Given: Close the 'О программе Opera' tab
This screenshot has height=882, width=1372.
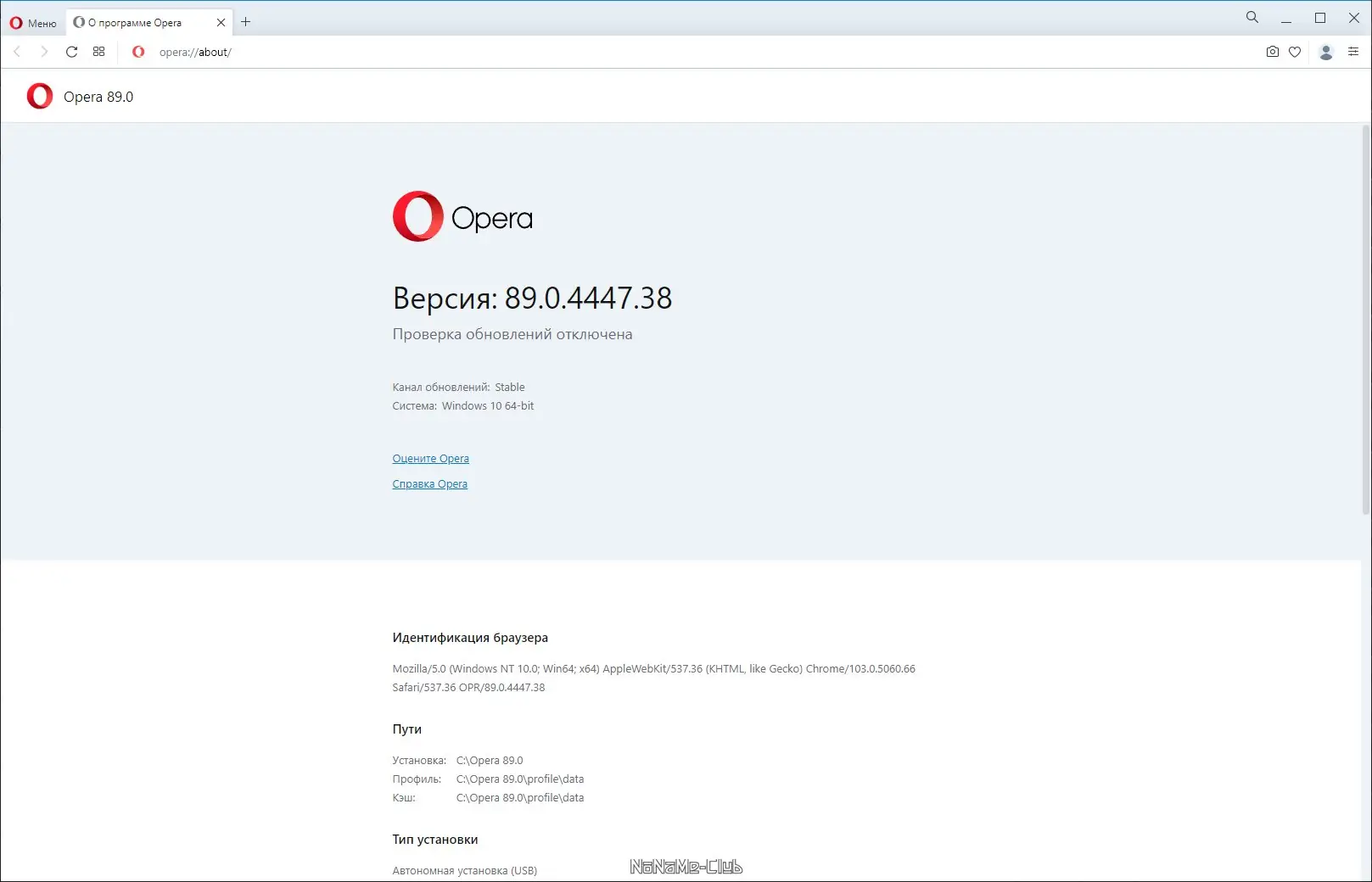Looking at the screenshot, I should pyautogui.click(x=220, y=22).
